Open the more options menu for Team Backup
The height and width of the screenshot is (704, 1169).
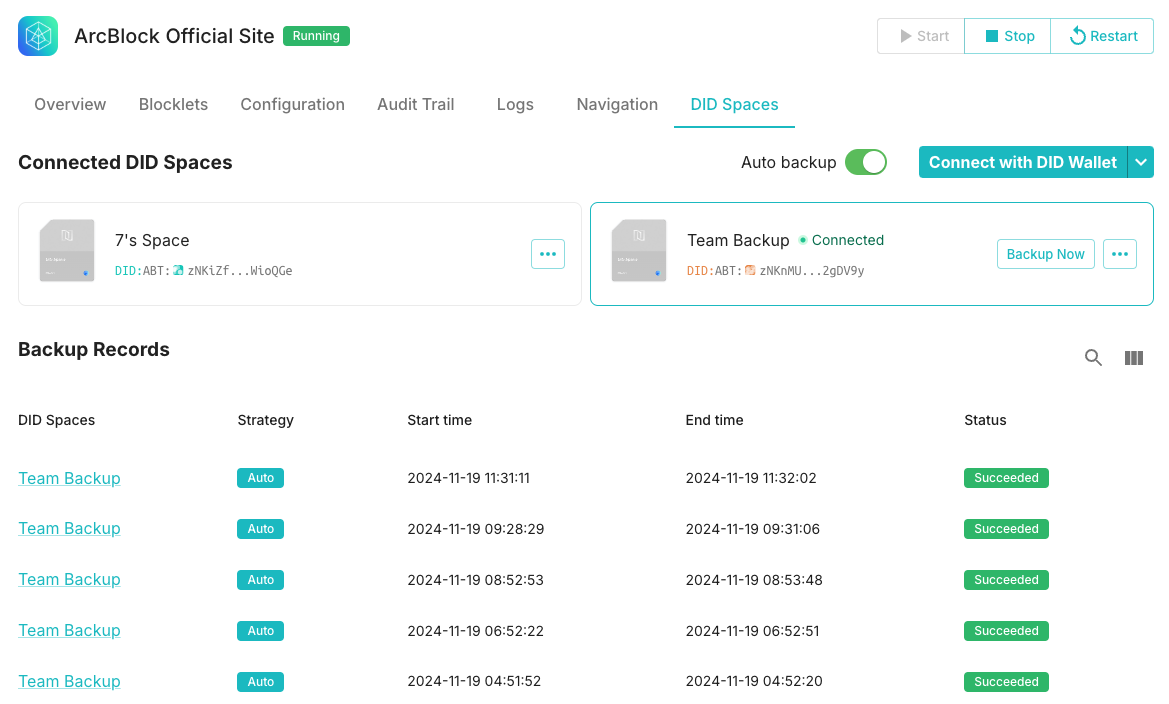point(1119,254)
